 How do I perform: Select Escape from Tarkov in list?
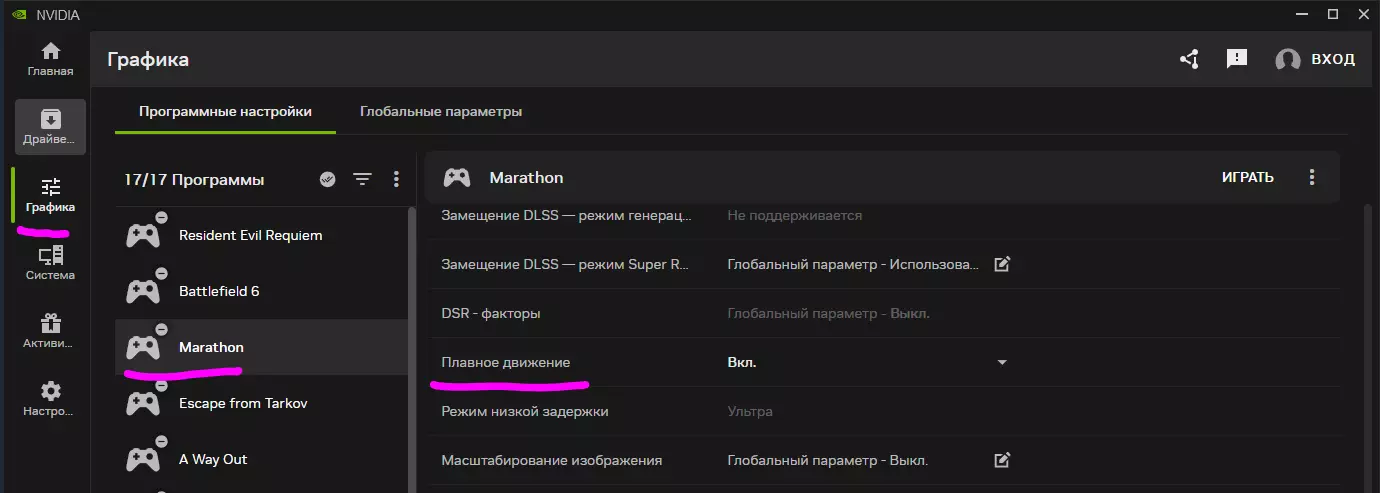click(261, 403)
